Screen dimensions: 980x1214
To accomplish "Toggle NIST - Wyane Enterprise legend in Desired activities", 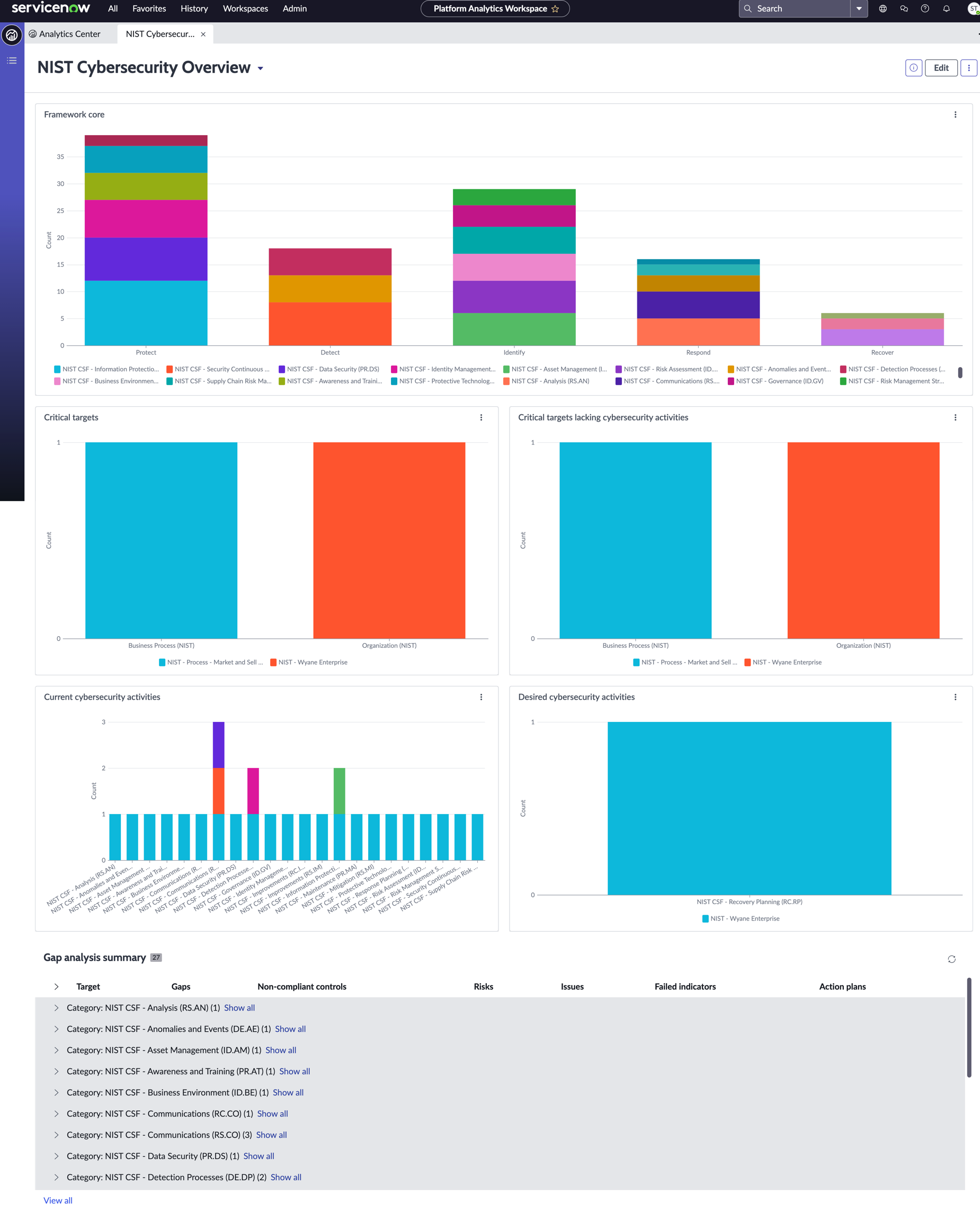I will point(741,918).
